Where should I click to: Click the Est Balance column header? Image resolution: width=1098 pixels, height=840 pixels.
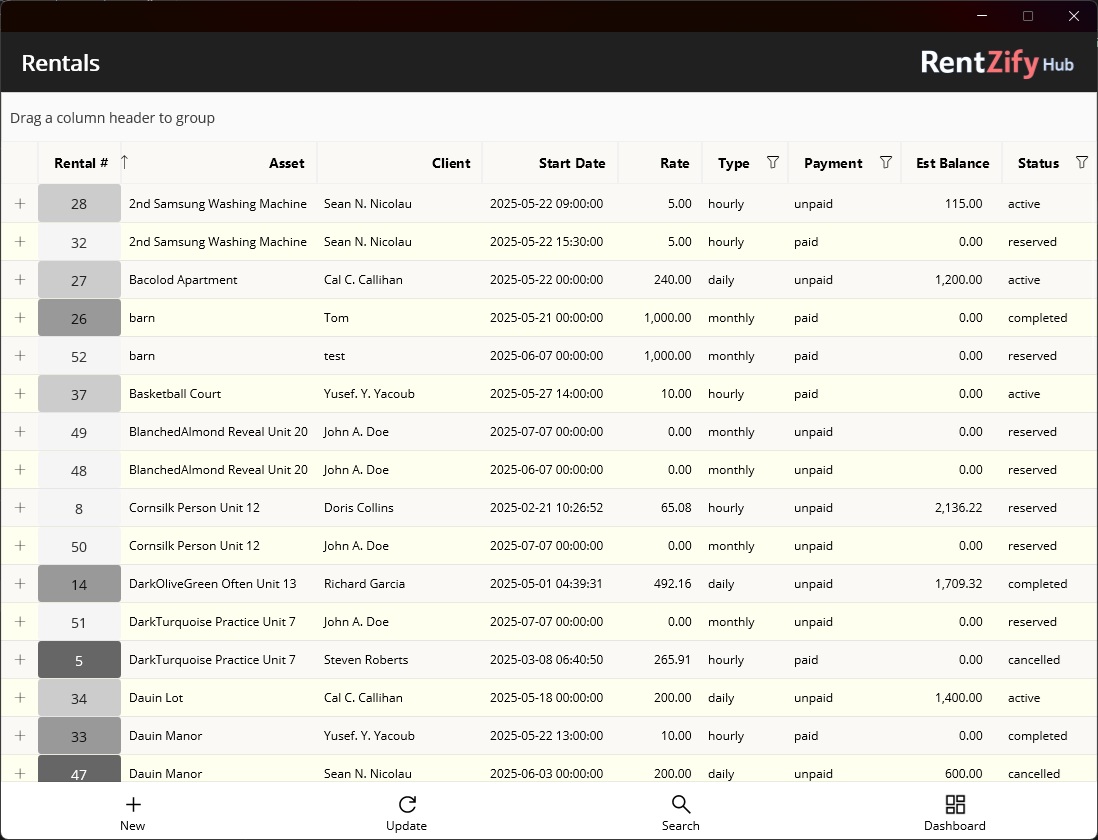[951, 163]
